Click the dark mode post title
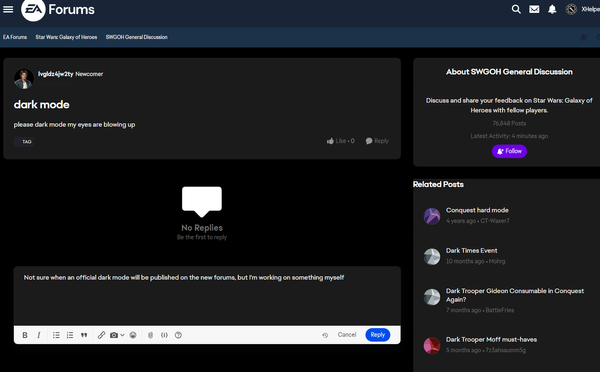This screenshot has height=372, width=600. pos(42,105)
